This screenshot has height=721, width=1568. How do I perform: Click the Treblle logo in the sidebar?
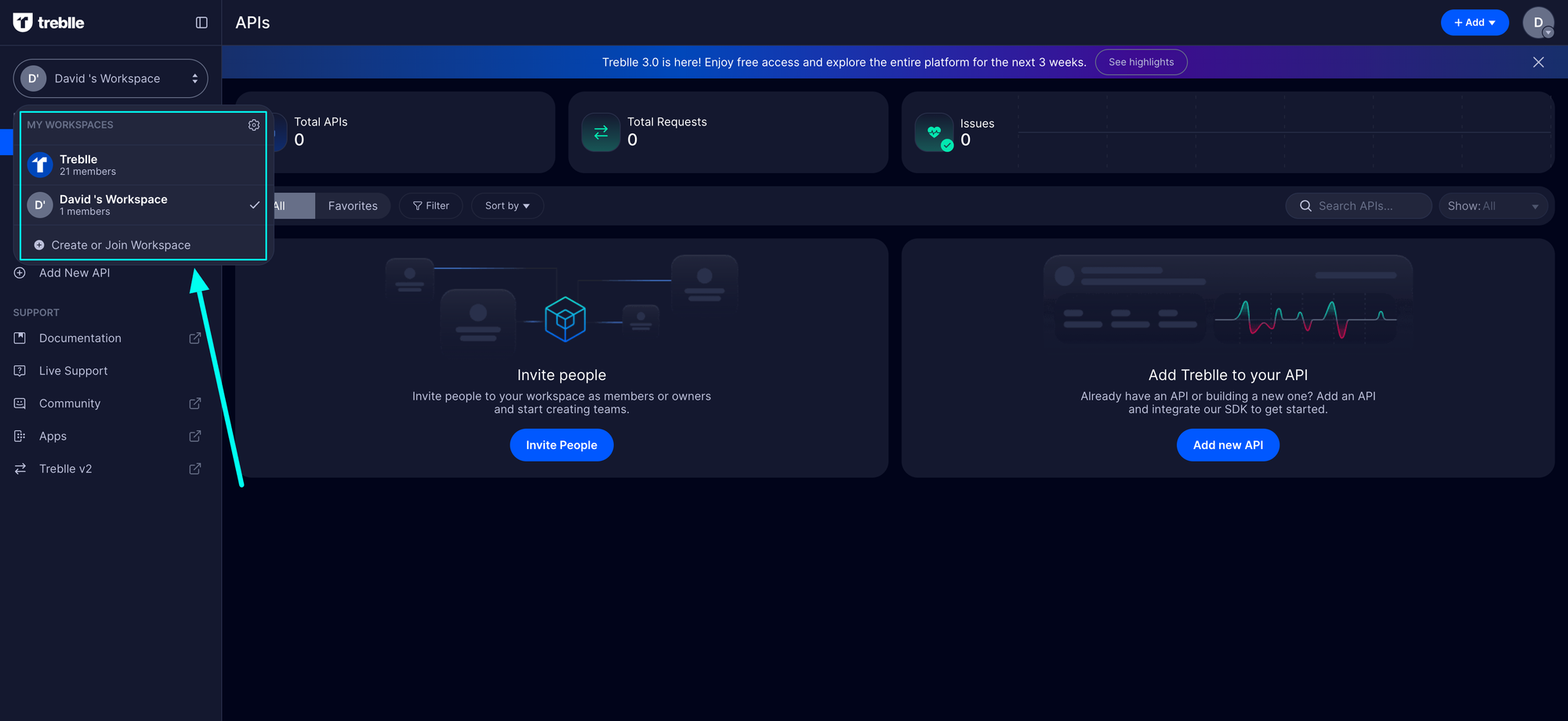[49, 23]
